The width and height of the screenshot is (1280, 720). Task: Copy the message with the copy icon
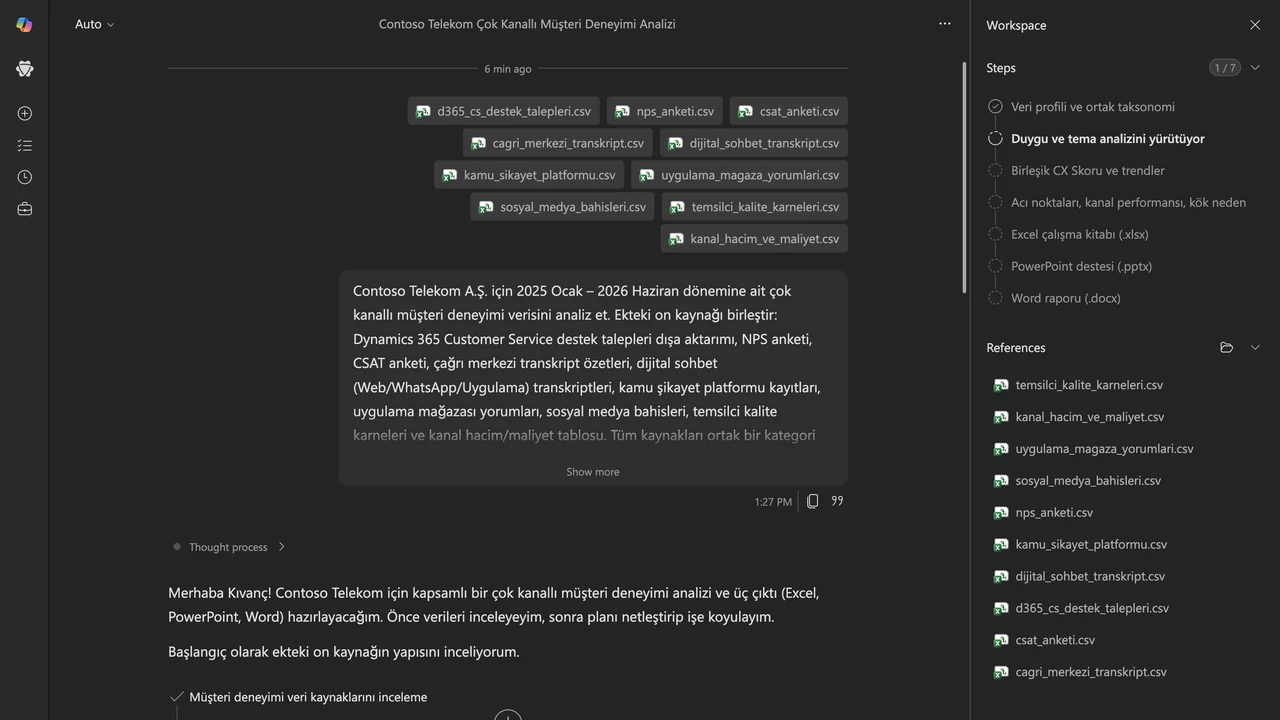click(x=812, y=501)
